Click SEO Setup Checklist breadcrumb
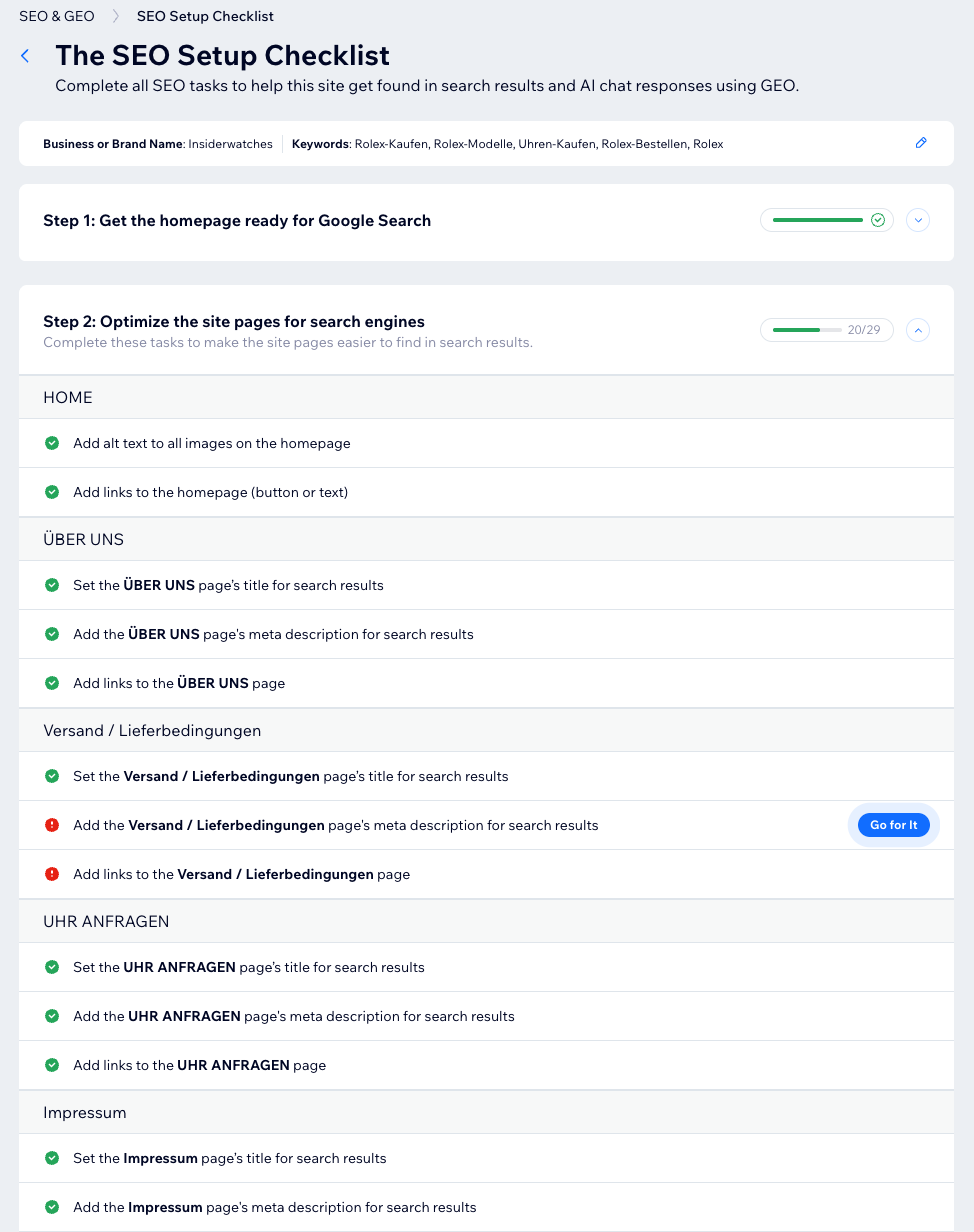This screenshot has height=1232, width=974. (205, 16)
